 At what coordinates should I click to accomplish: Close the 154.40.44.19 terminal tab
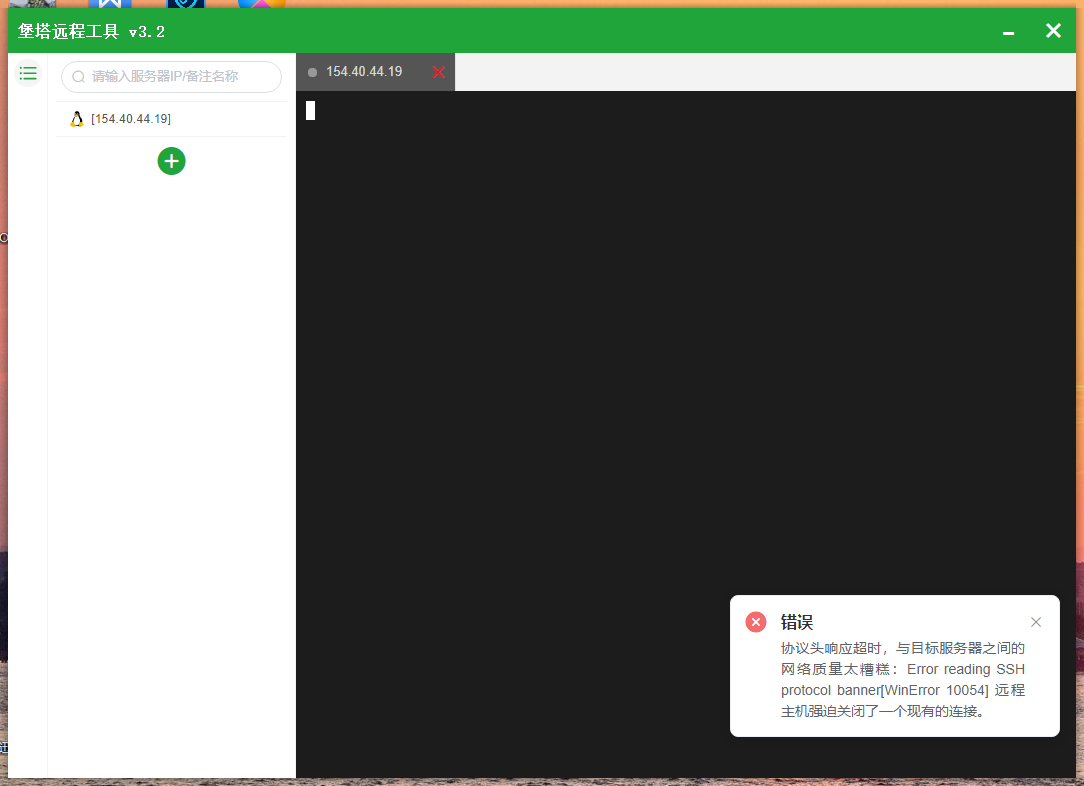[438, 72]
